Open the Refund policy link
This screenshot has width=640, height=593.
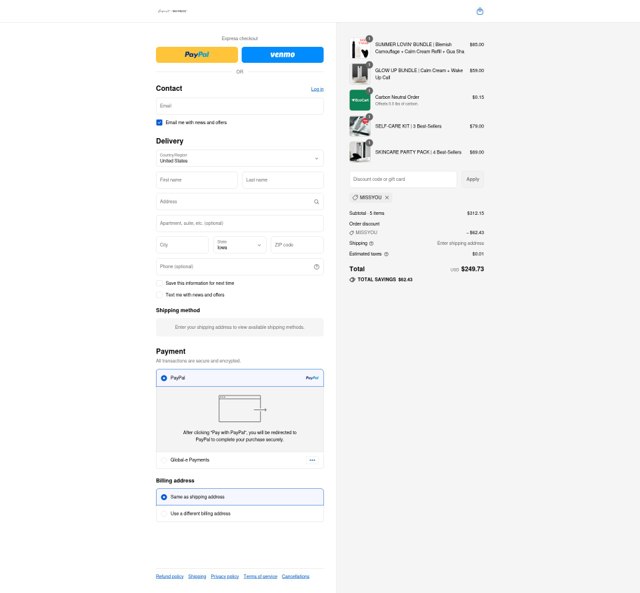pos(169,577)
